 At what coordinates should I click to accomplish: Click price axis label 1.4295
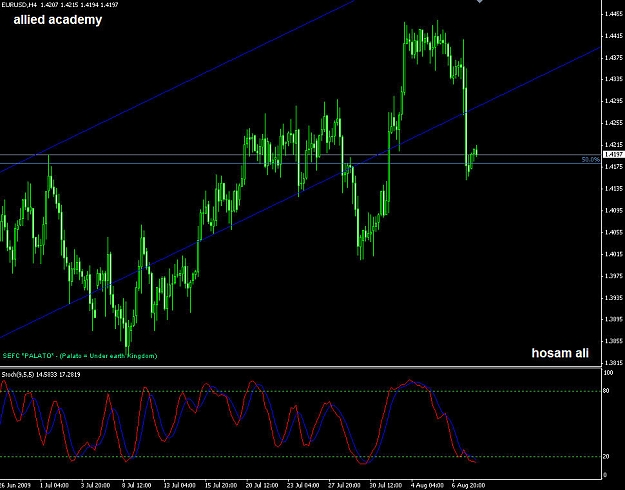click(x=614, y=101)
